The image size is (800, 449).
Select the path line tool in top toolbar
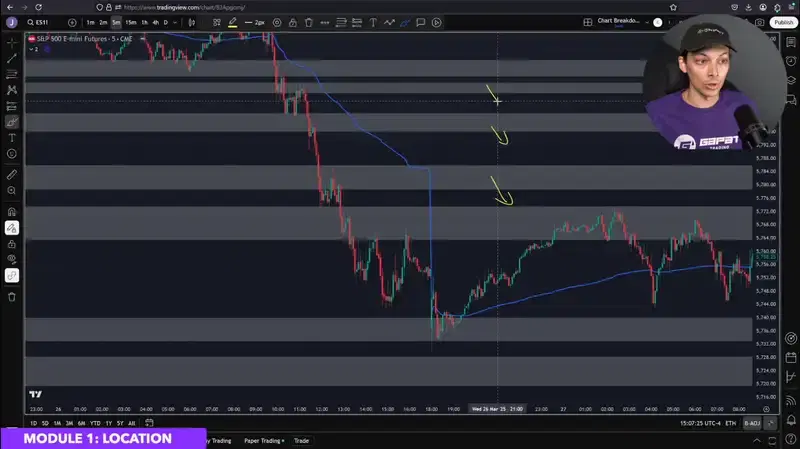click(389, 22)
